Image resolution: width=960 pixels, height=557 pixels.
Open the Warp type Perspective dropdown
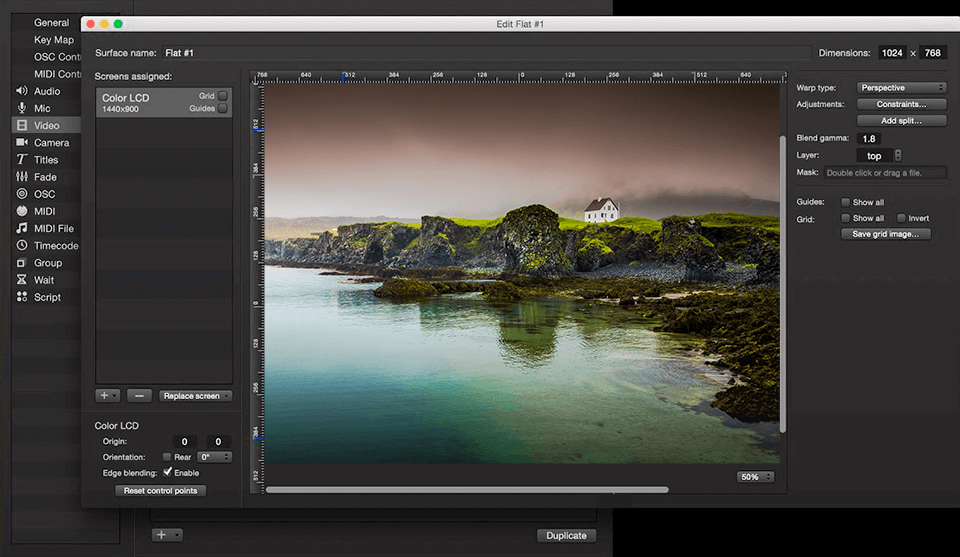click(x=901, y=88)
